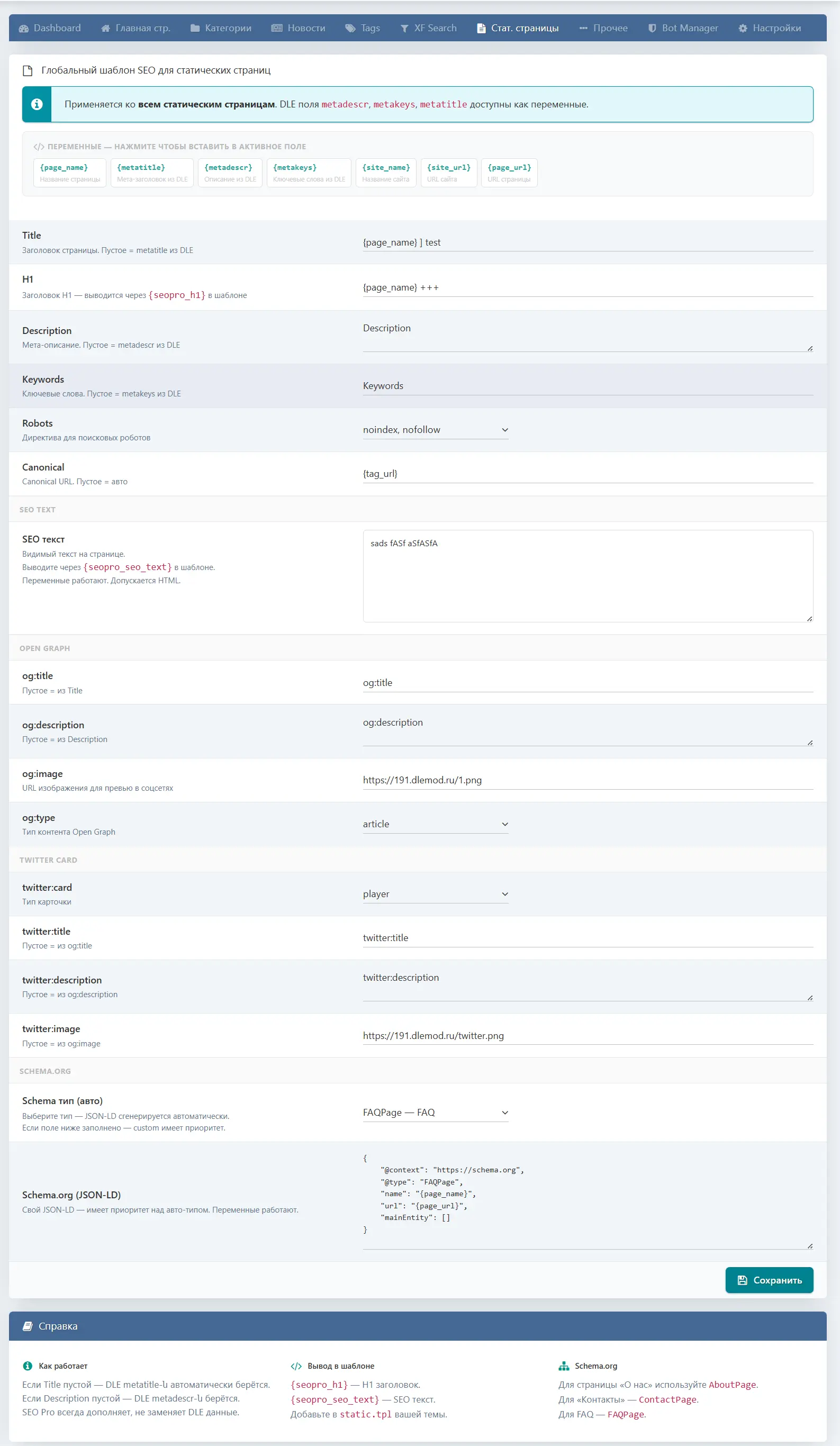Open the Schema тип dropdown
This screenshot has width=840, height=1446.
click(435, 1113)
